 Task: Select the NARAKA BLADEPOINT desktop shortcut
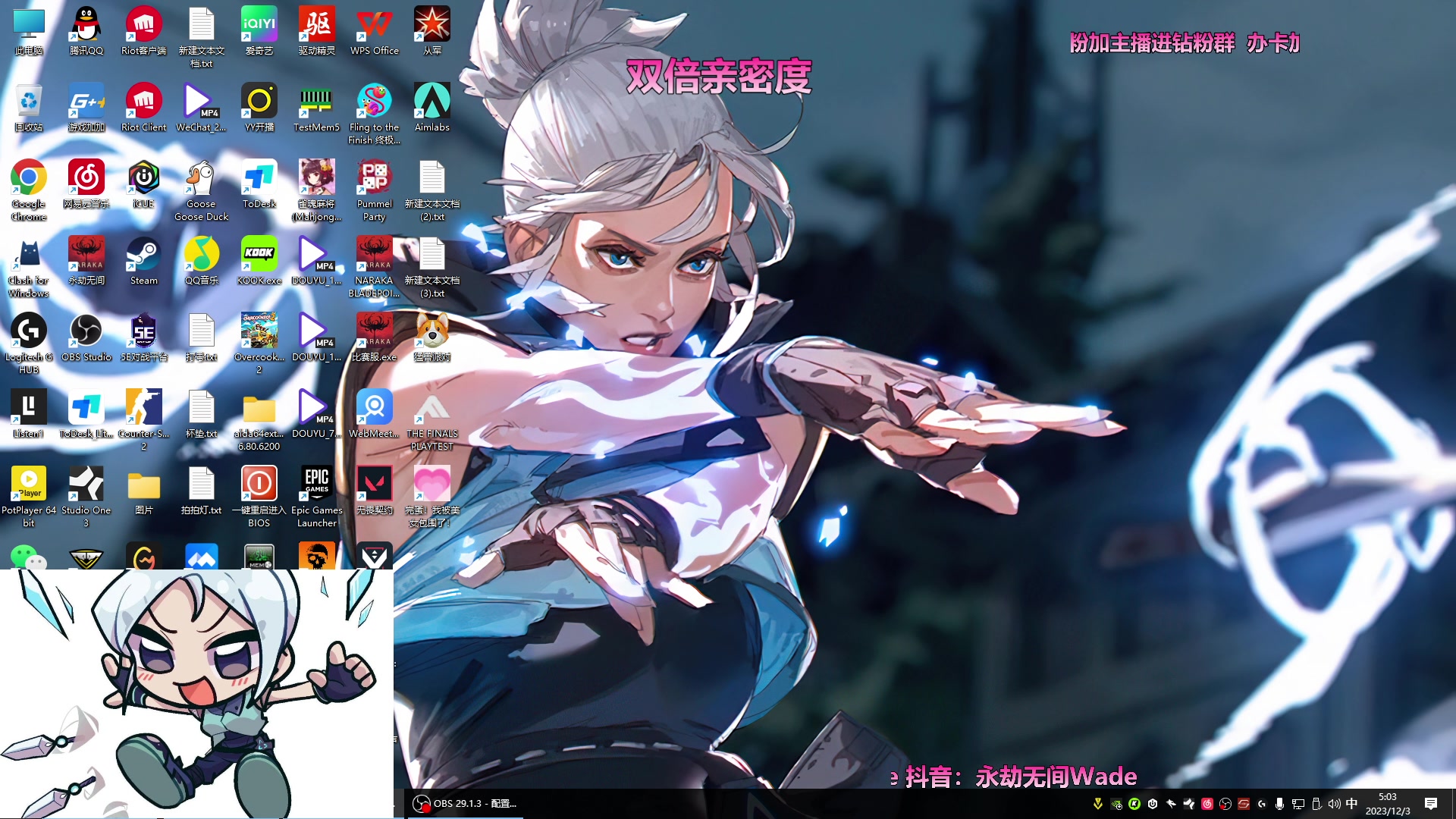pyautogui.click(x=375, y=267)
